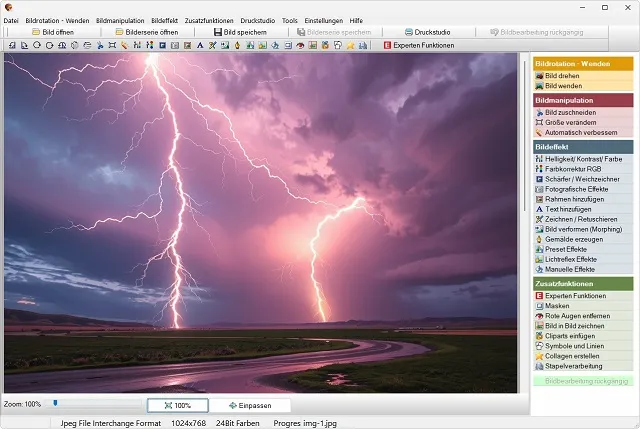The width and height of the screenshot is (640, 429).
Task: Open Zeichnen / Retuschieren tool
Action: click(582, 219)
